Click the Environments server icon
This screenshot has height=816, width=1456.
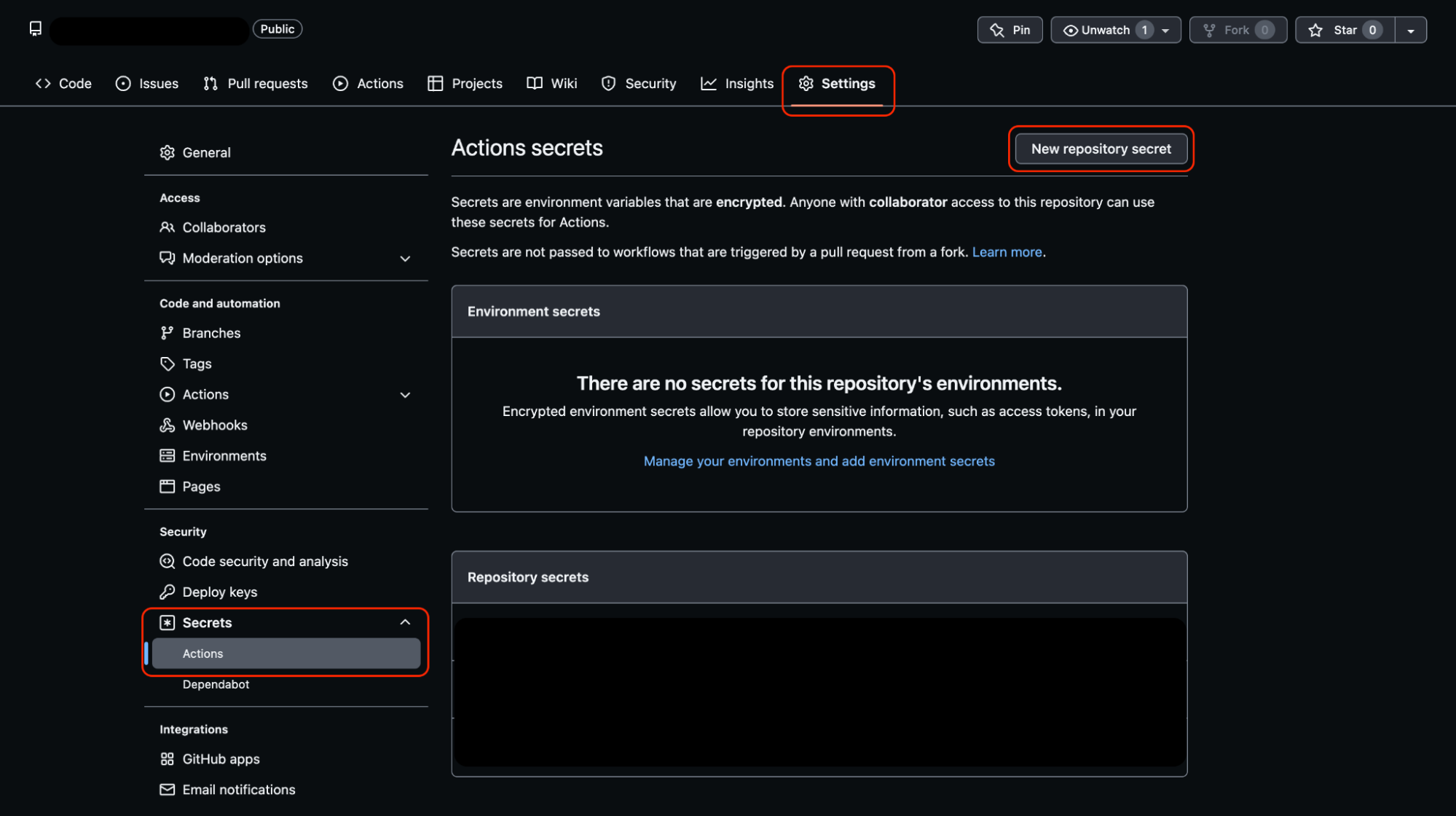pos(168,455)
